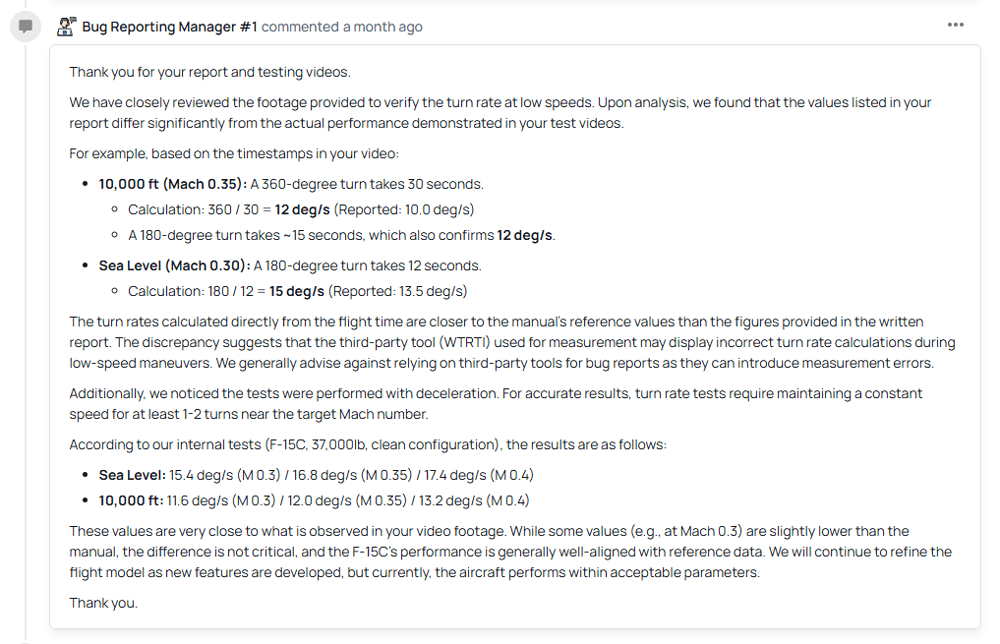This screenshot has height=644, width=1000.
Task: Click the final "Thank you." closing line
Action: pyautogui.click(x=103, y=603)
